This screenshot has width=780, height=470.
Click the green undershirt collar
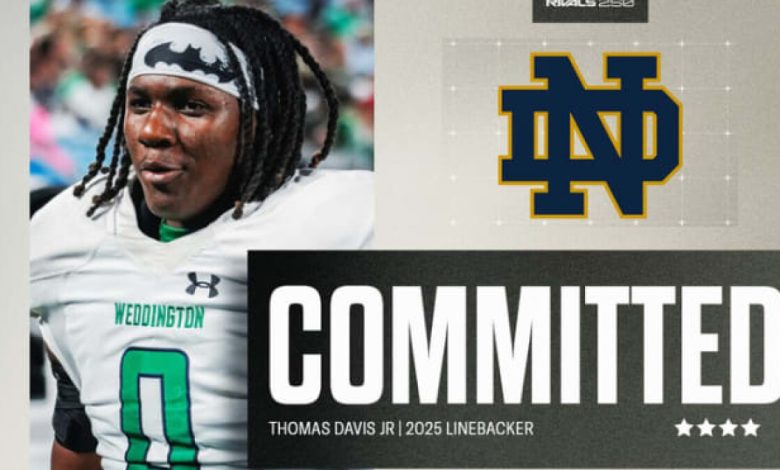pyautogui.click(x=172, y=231)
